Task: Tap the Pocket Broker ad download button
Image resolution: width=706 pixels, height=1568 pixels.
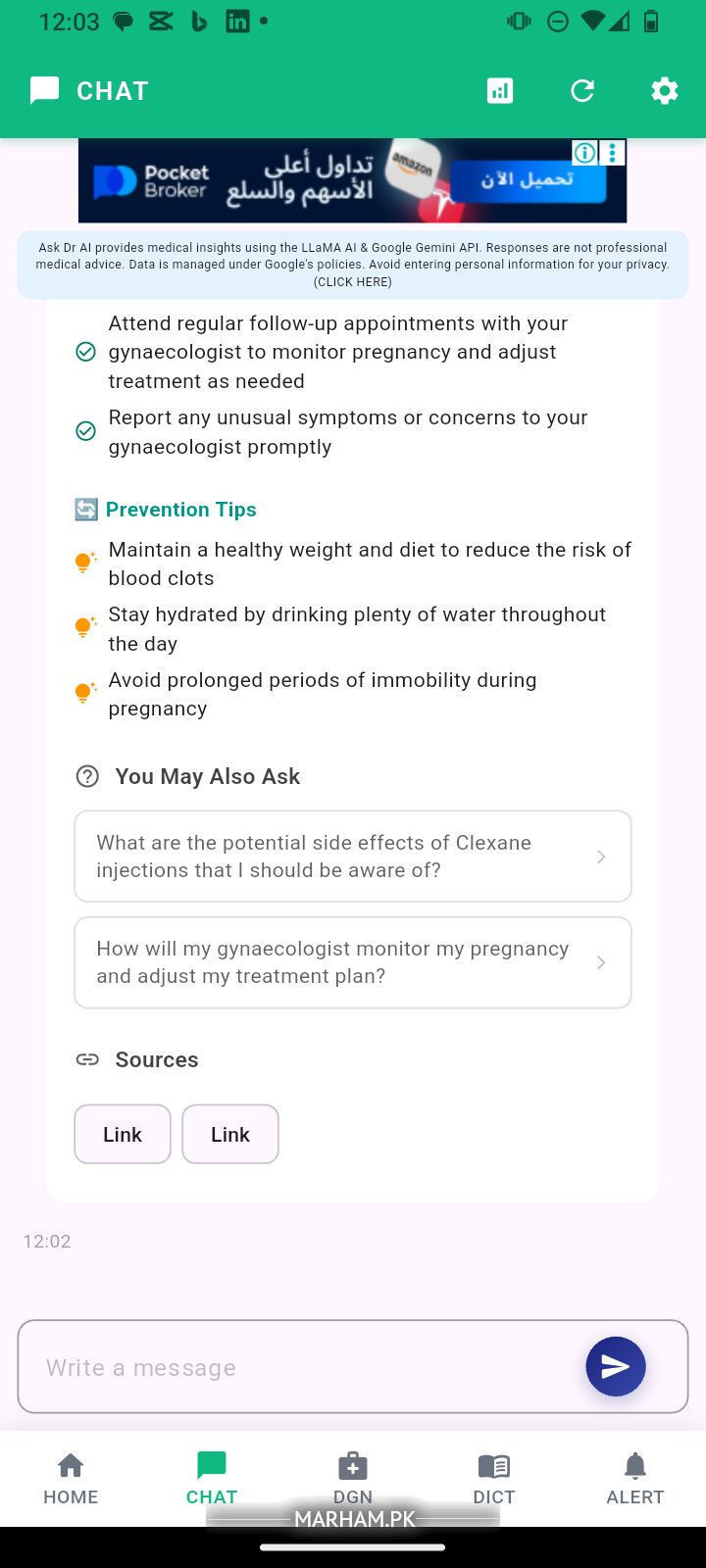Action: click(528, 180)
